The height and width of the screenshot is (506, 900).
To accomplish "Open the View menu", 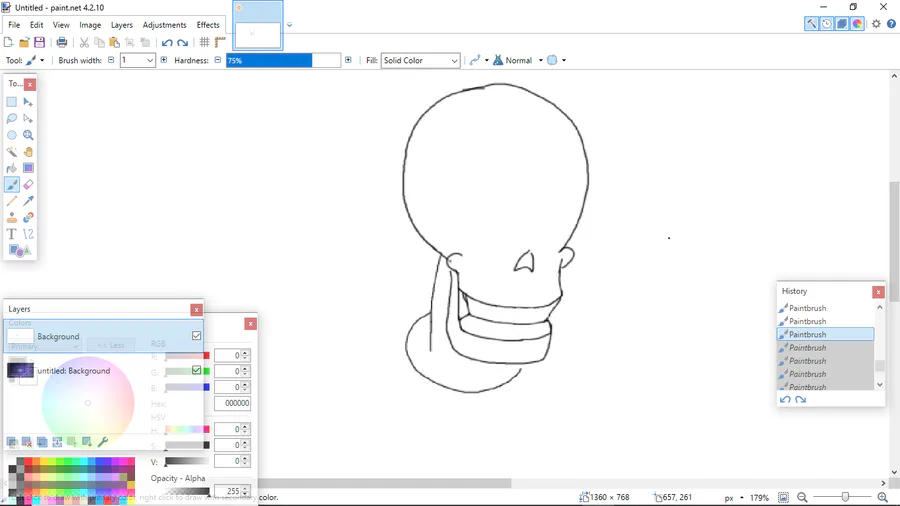I will (61, 25).
